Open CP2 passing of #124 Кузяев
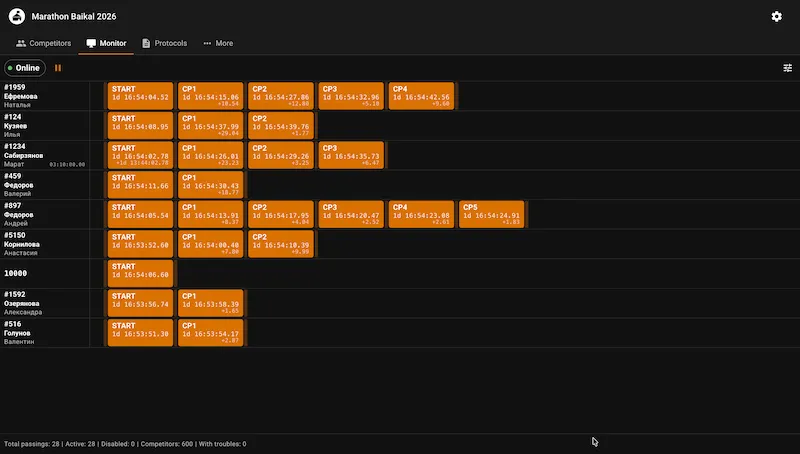800x454 pixels. (281, 125)
